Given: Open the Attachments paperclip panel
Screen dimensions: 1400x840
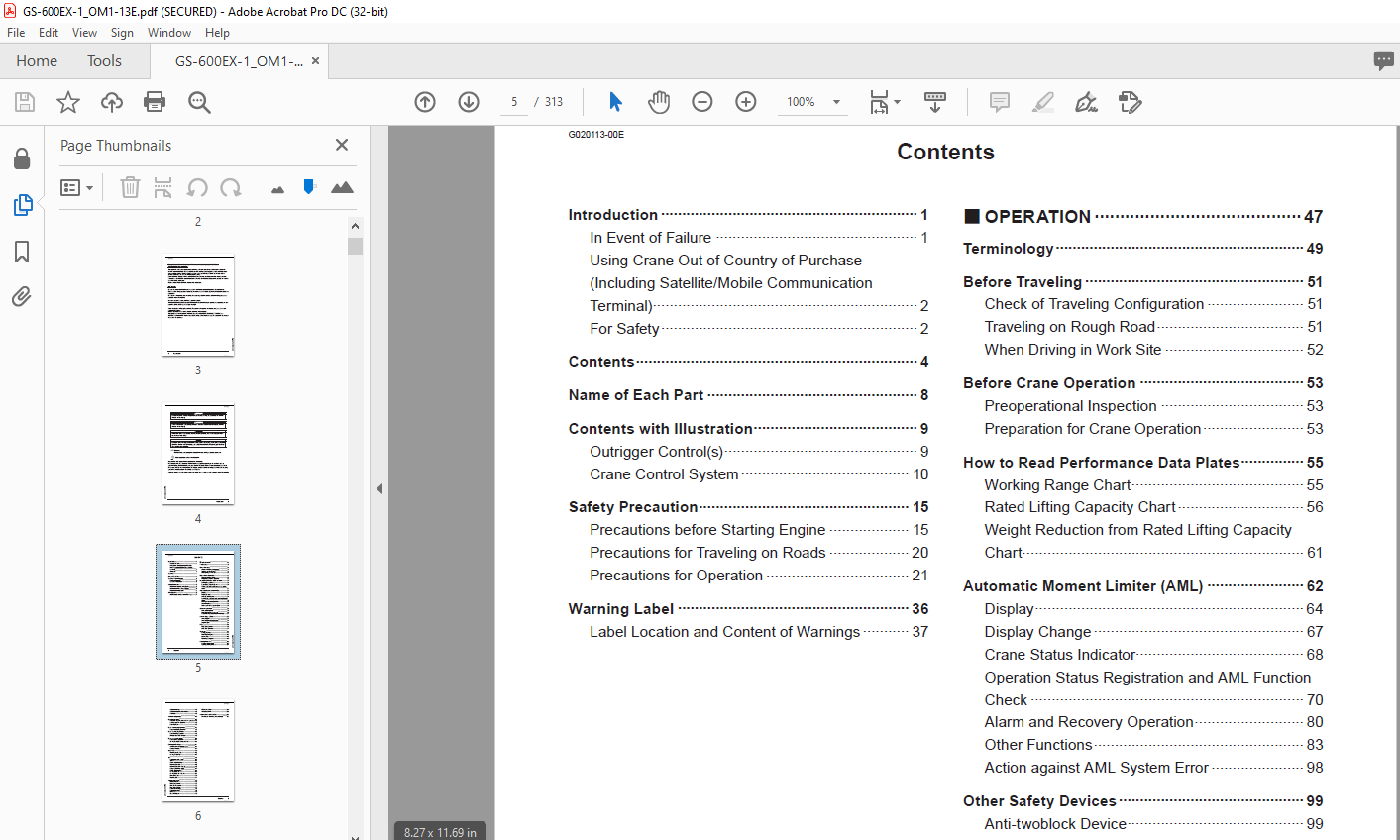Looking at the screenshot, I should click(22, 296).
